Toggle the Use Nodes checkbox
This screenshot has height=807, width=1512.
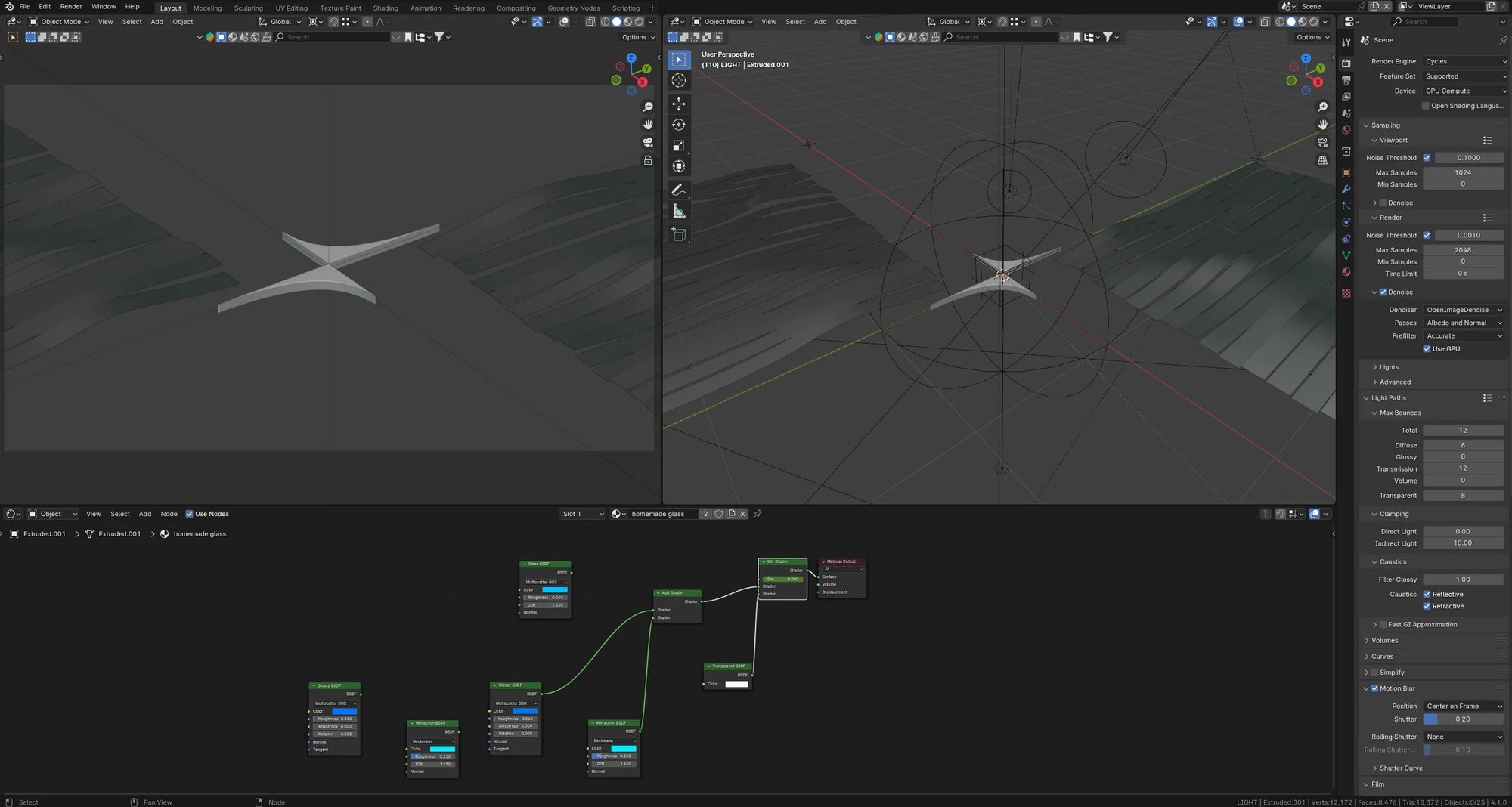189,514
